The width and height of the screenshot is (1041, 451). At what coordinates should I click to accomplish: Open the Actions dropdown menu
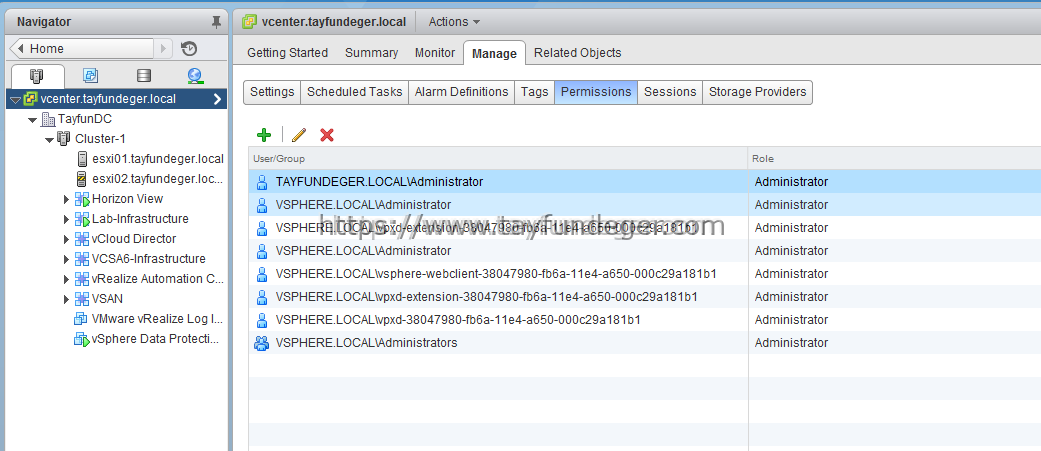454,21
